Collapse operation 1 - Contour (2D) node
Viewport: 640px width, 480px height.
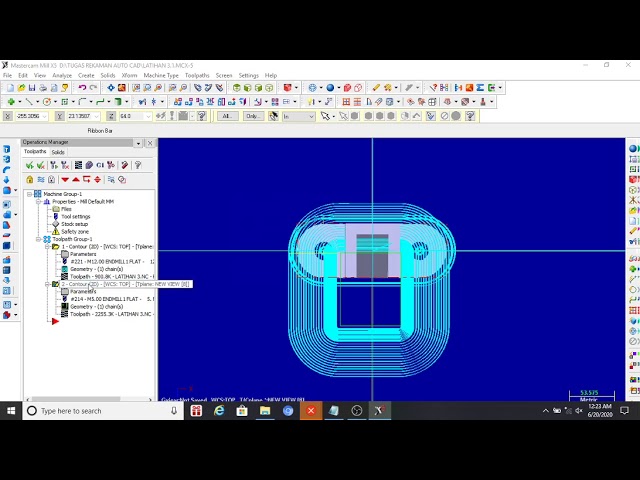[x=47, y=247]
